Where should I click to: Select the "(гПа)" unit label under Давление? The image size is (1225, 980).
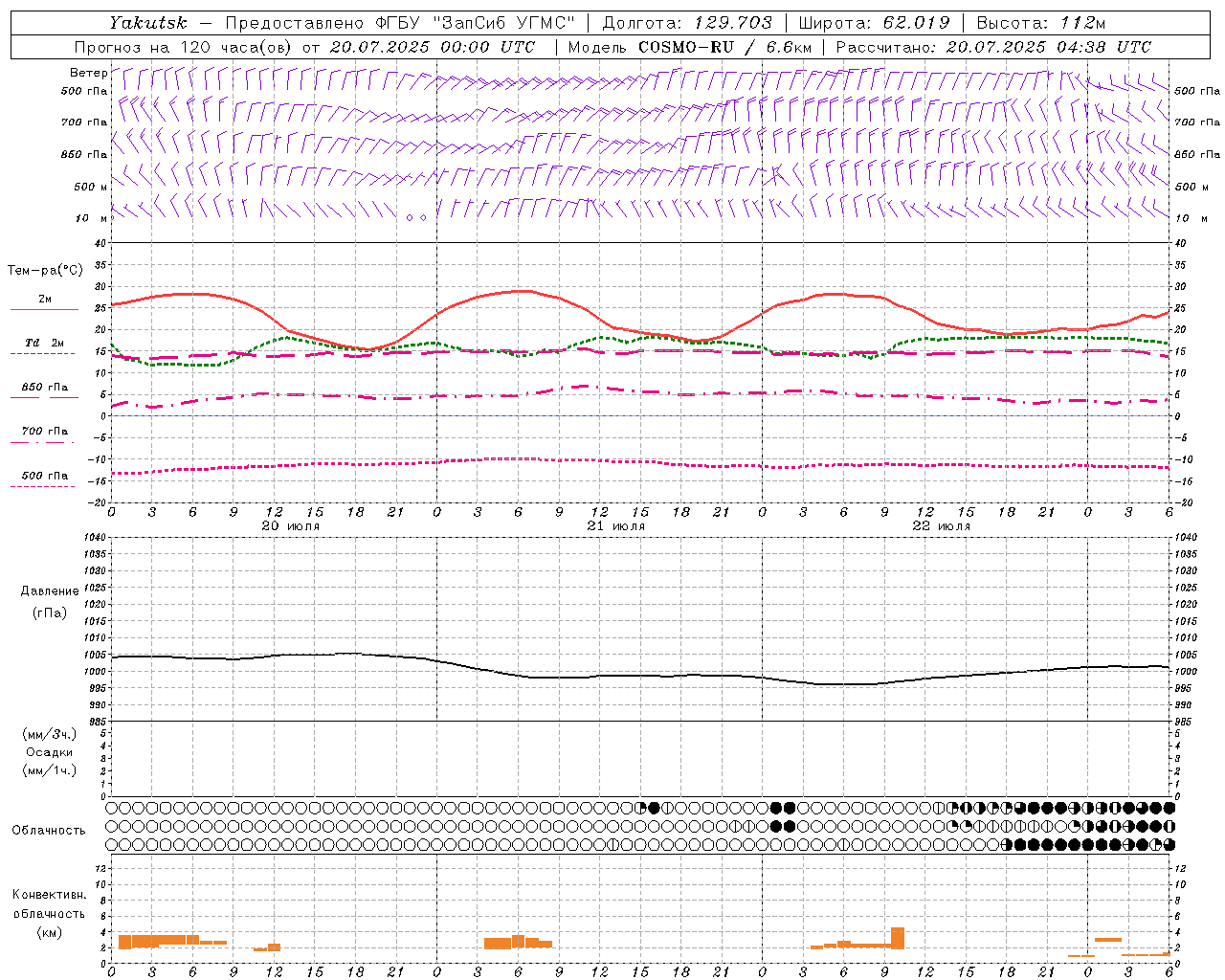click(x=50, y=612)
